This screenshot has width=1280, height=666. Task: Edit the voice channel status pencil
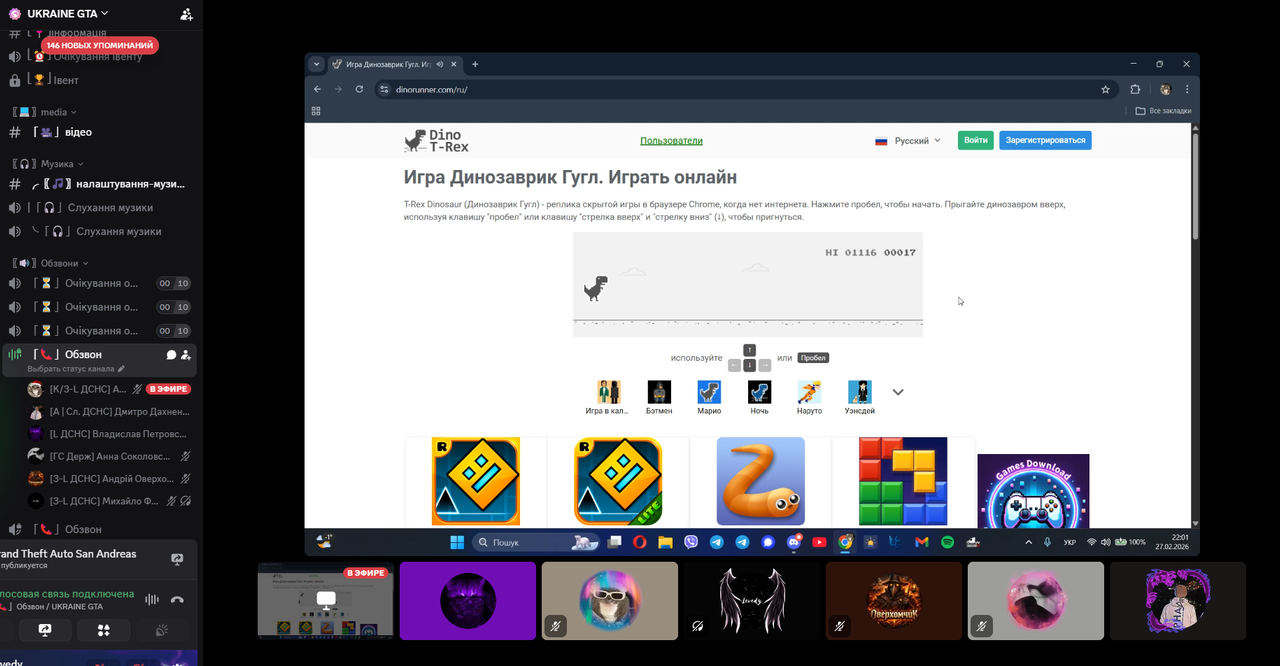pos(122,369)
